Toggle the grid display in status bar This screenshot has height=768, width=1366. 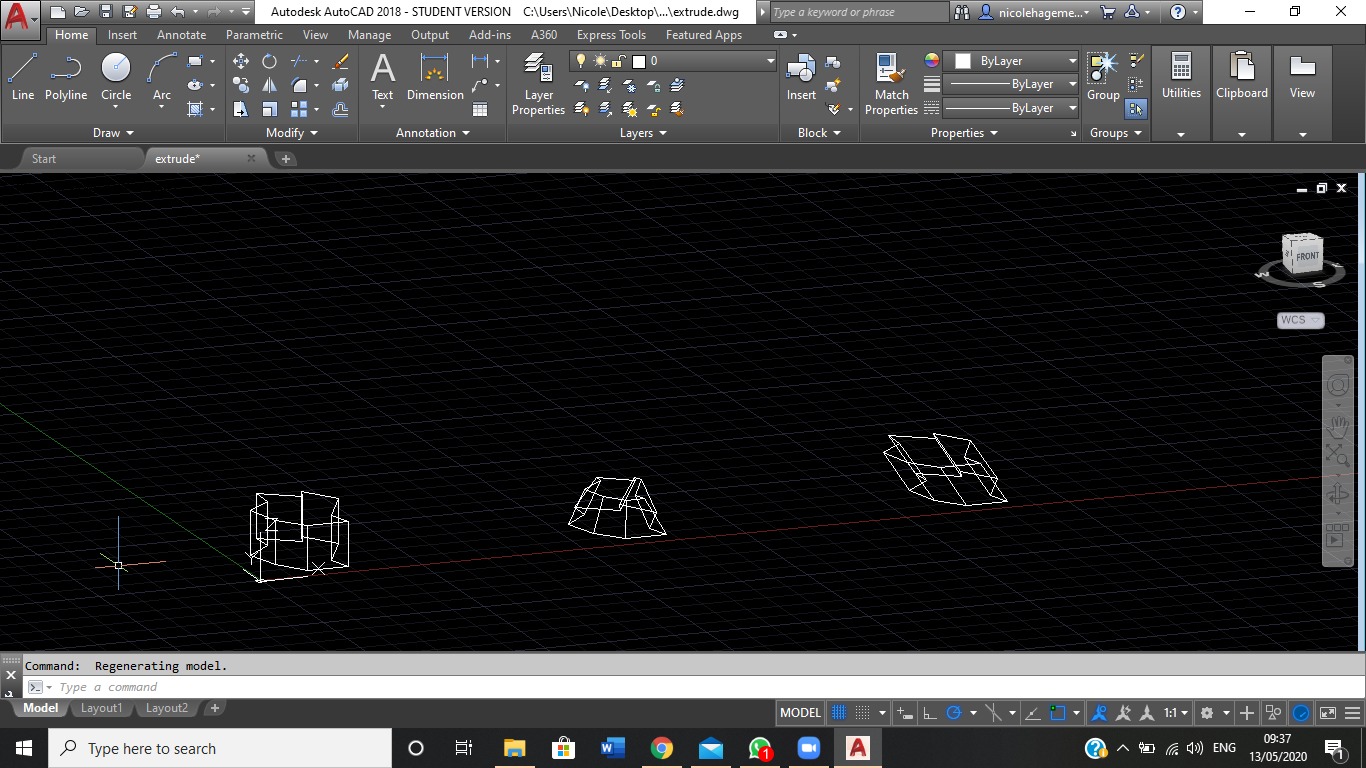(837, 712)
